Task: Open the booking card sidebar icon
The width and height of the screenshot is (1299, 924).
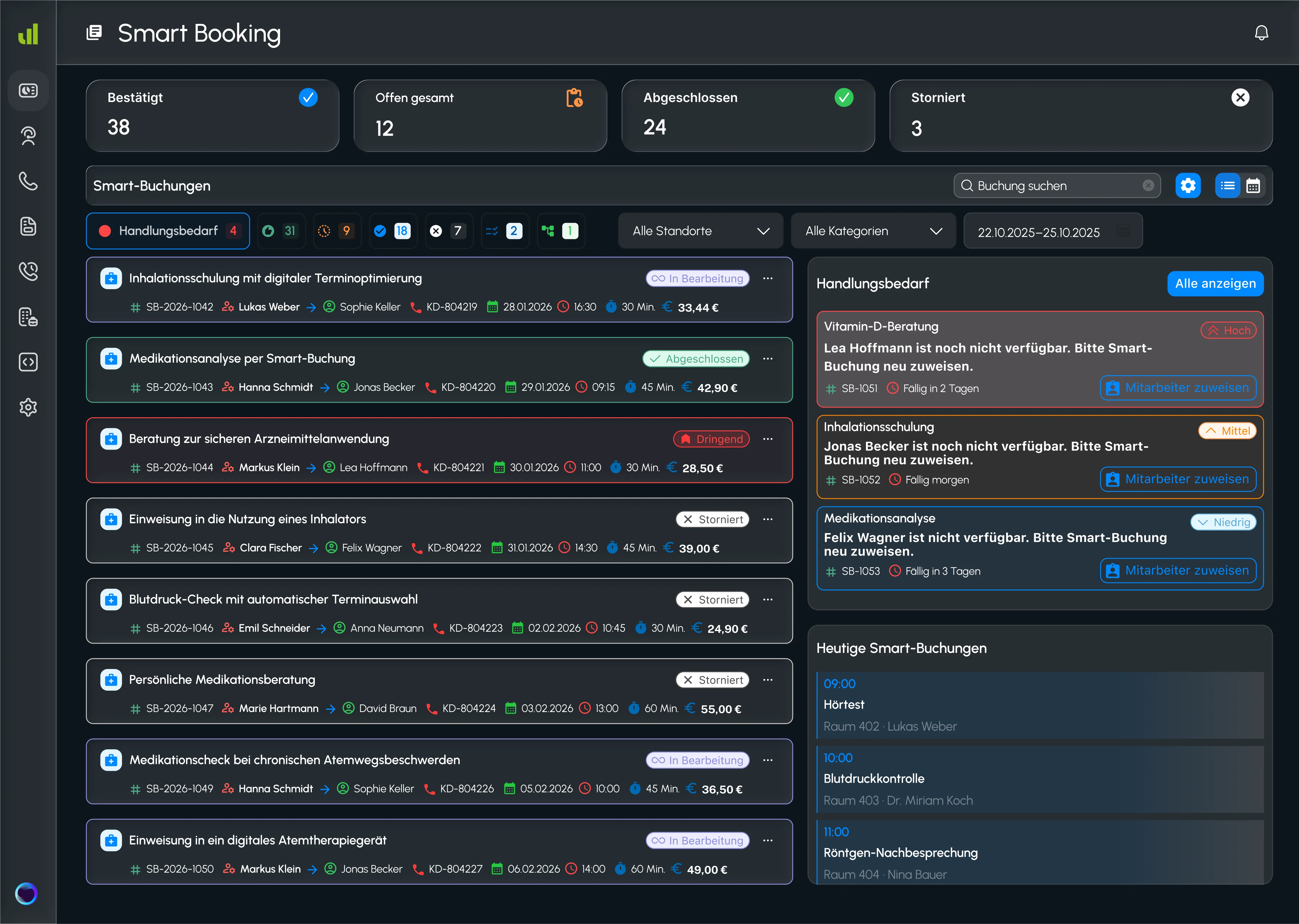Action: point(28,91)
